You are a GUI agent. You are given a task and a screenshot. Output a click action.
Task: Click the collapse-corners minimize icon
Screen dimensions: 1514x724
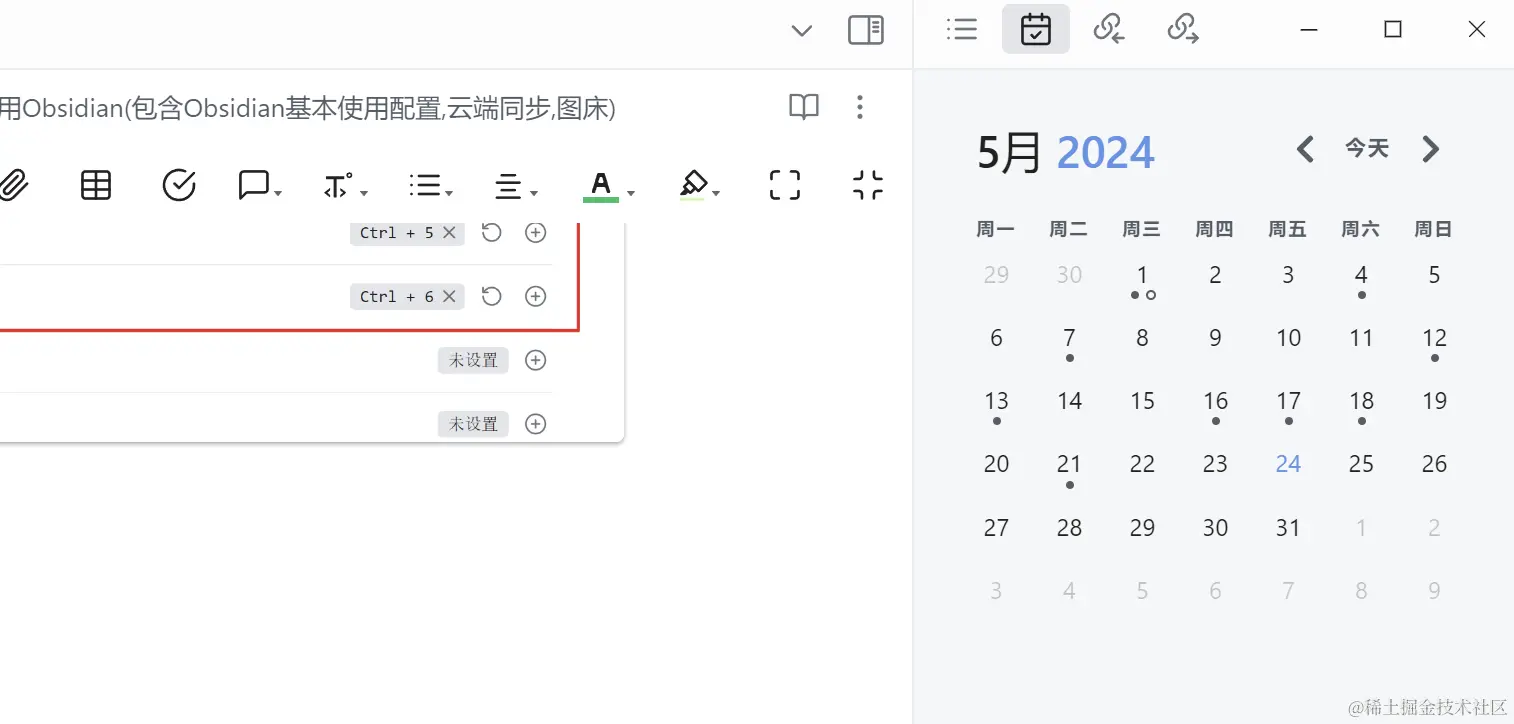[x=868, y=185]
